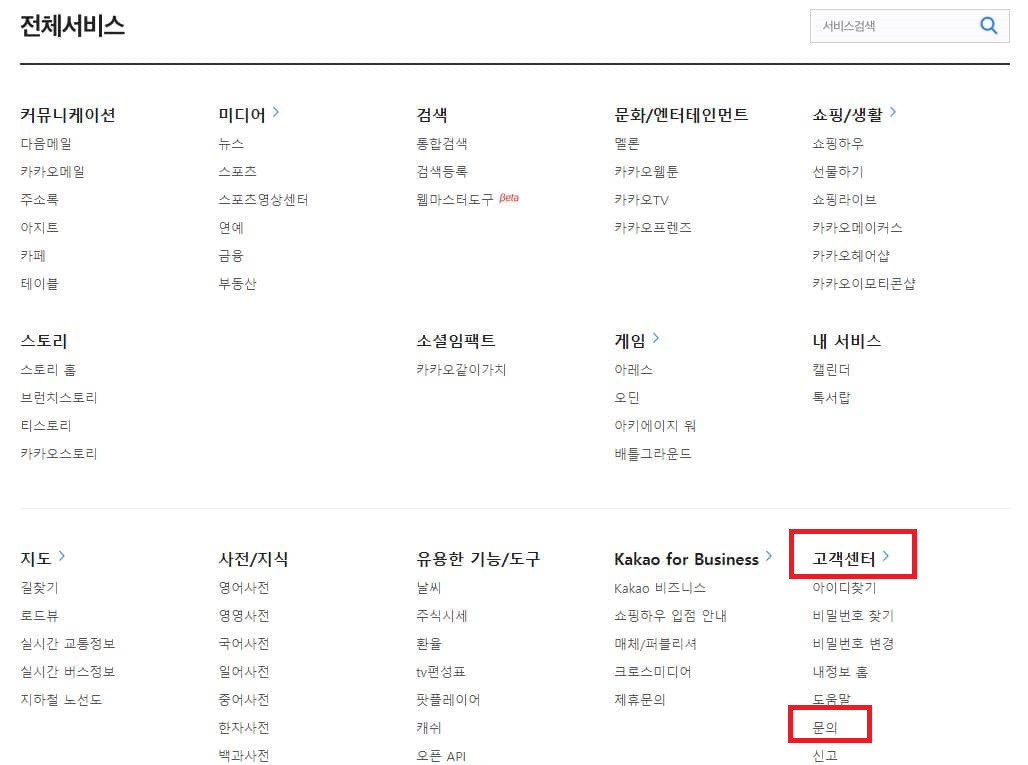Open the 아이디찾기 link
Screen dimensions: 1028x765
pyautogui.click(x=844, y=587)
